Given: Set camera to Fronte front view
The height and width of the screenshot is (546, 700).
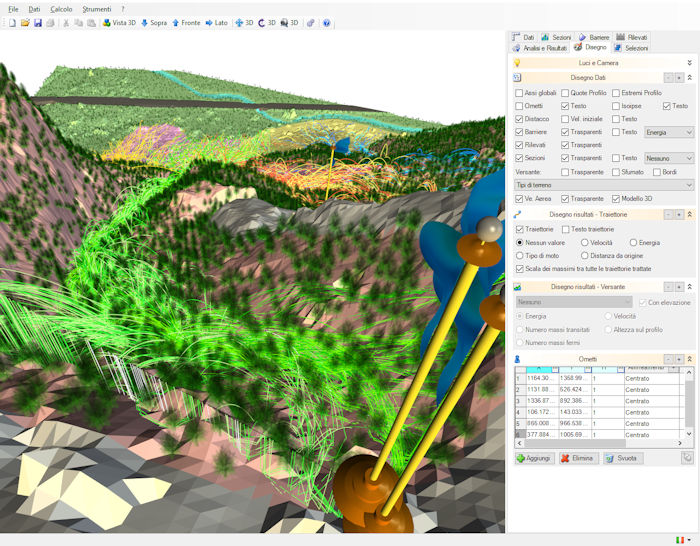Looking at the screenshot, I should (x=186, y=22).
